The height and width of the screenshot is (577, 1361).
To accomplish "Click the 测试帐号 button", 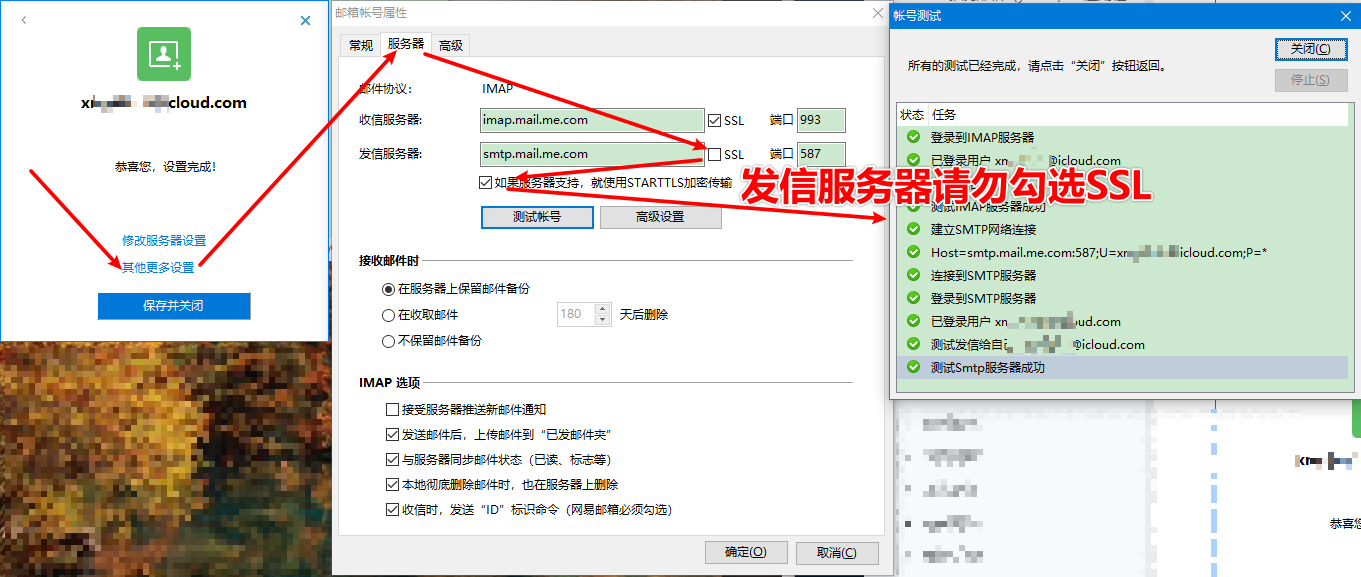I will (x=537, y=217).
